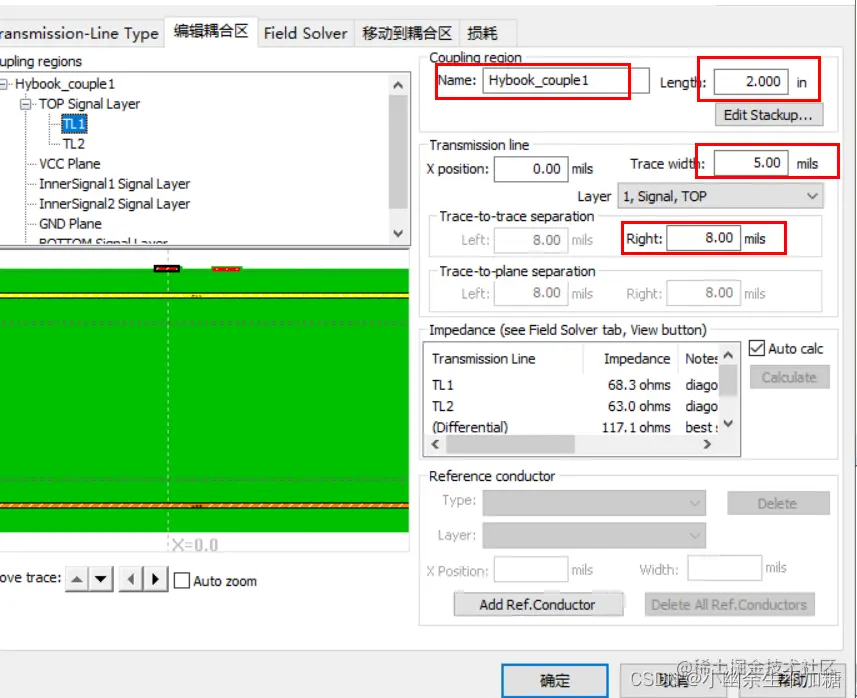Click the Trace width field
The height and width of the screenshot is (698, 857).
coord(751,163)
